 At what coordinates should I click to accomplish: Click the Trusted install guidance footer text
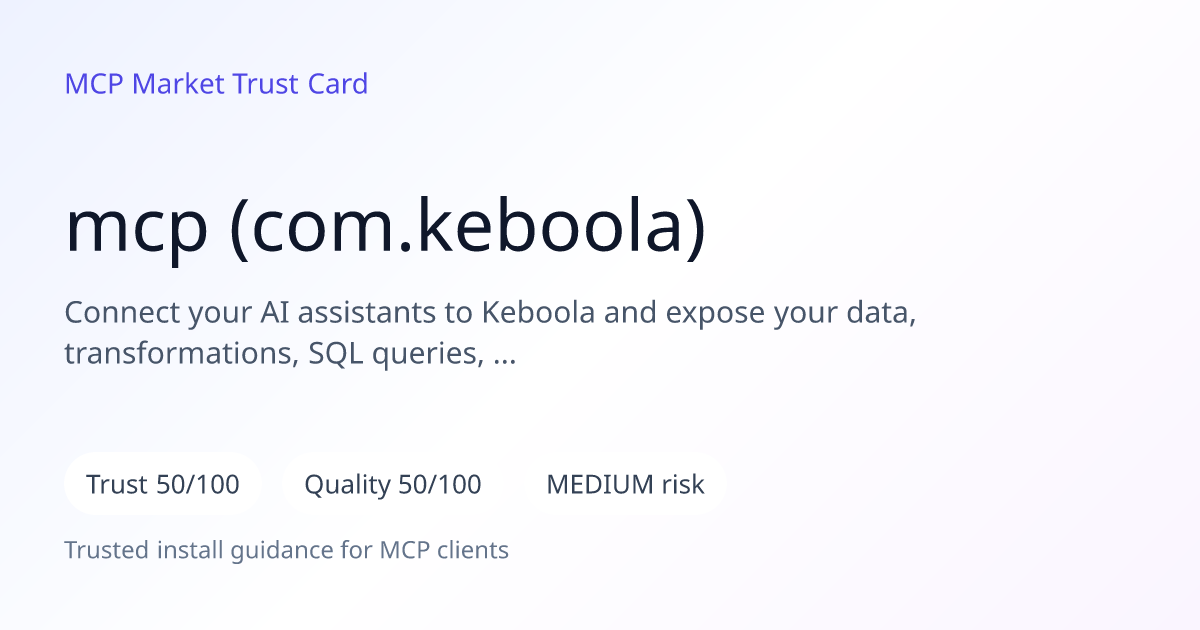pyautogui.click(x=287, y=550)
